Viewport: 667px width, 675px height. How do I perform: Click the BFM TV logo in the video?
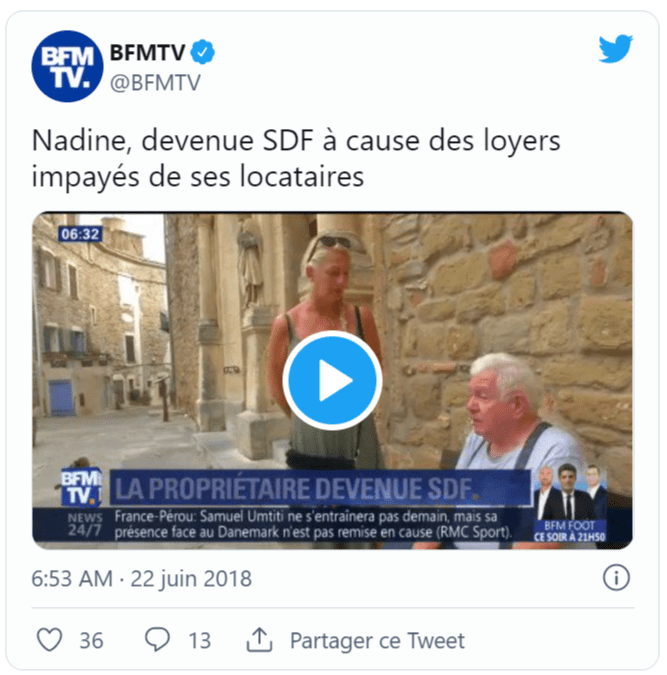point(81,487)
